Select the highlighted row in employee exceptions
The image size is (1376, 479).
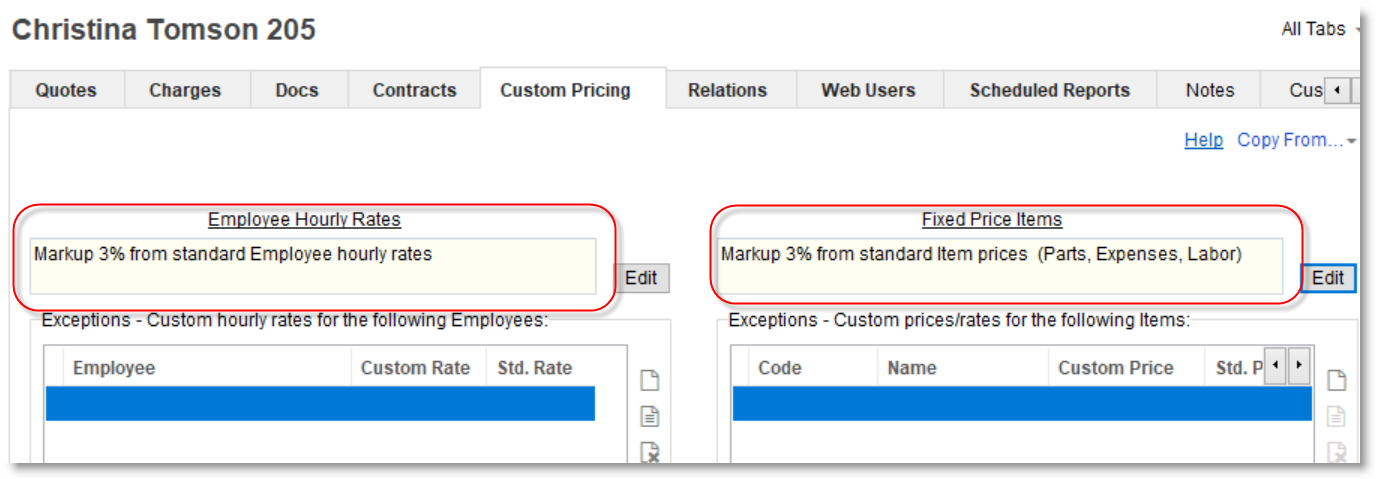pos(320,404)
